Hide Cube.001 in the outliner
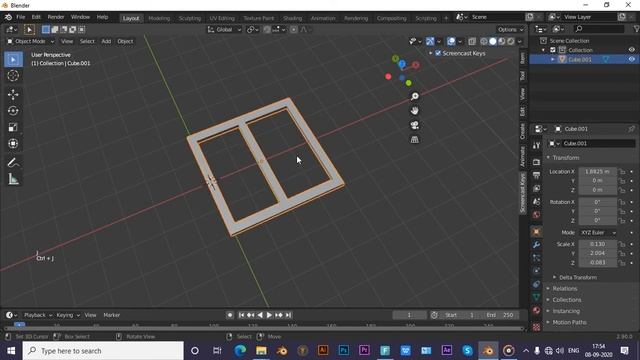The image size is (640, 360). pyautogui.click(x=631, y=59)
